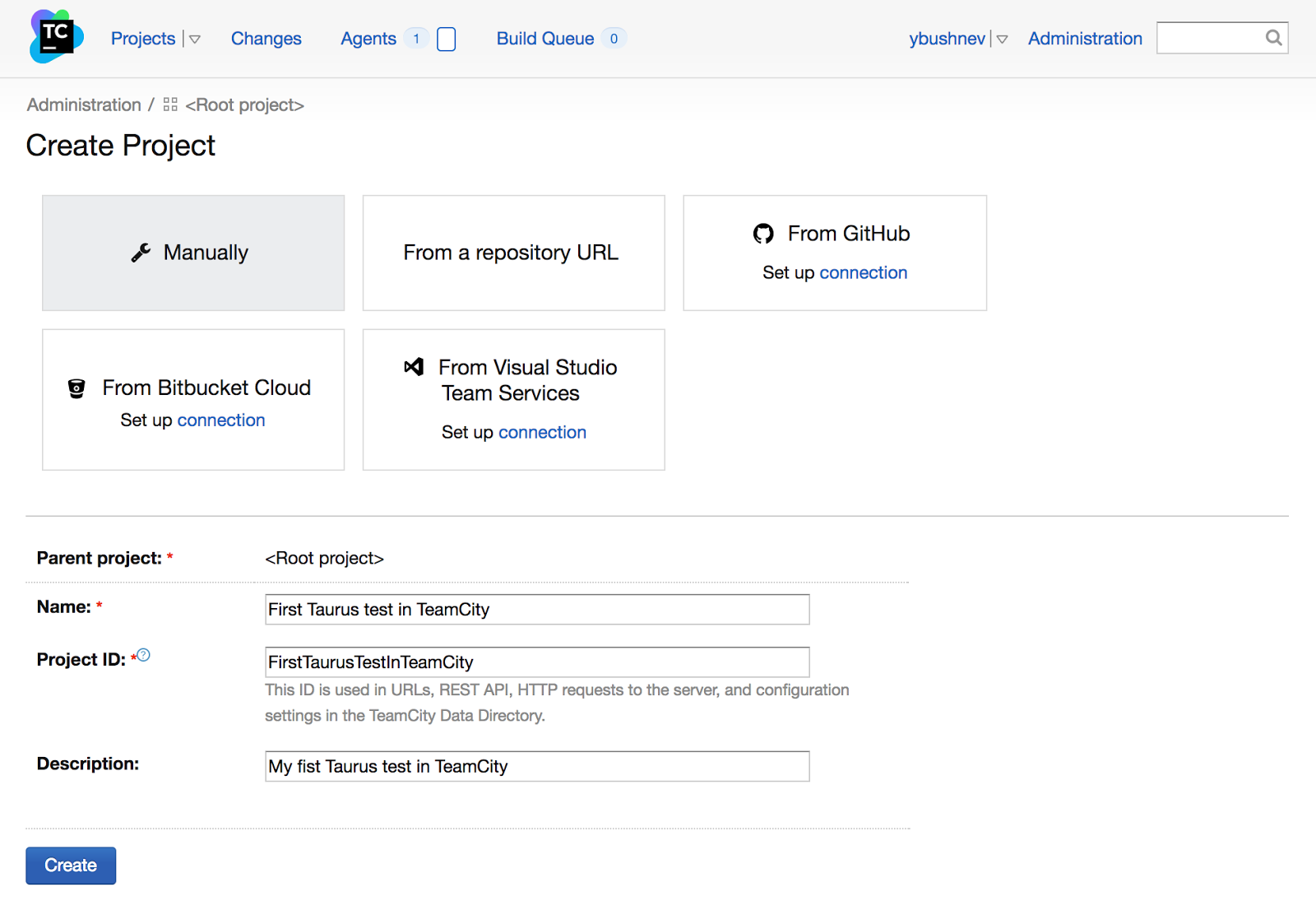Viewport: 1316px width, 924px height.
Task: Click the GitHub octocat icon
Action: point(763,234)
